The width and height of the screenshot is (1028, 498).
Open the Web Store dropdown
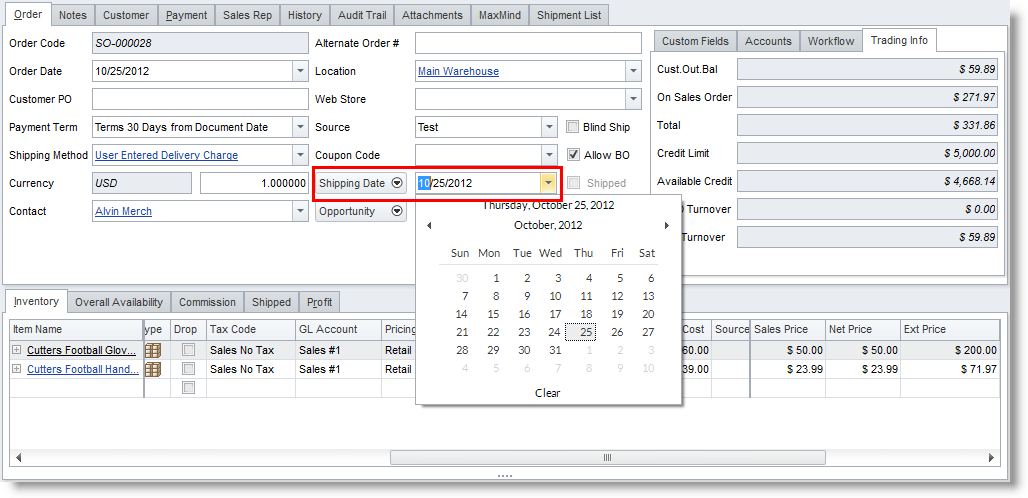point(633,100)
